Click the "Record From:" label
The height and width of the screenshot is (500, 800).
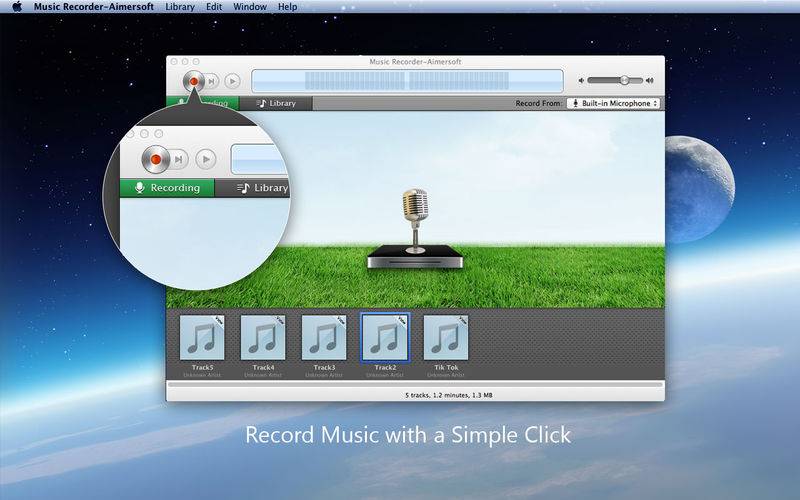tap(538, 103)
